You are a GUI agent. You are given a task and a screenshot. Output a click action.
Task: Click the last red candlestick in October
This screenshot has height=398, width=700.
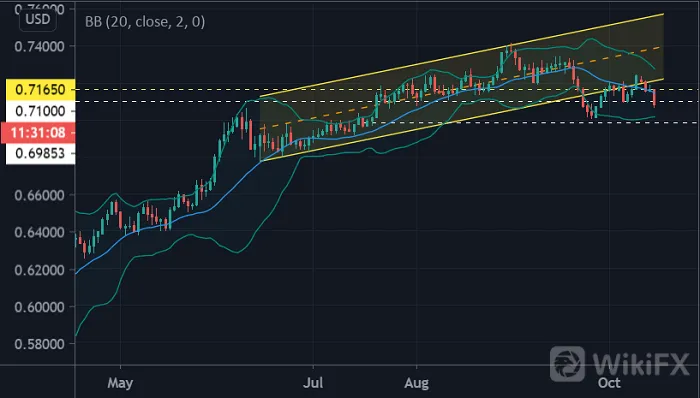coord(654,98)
